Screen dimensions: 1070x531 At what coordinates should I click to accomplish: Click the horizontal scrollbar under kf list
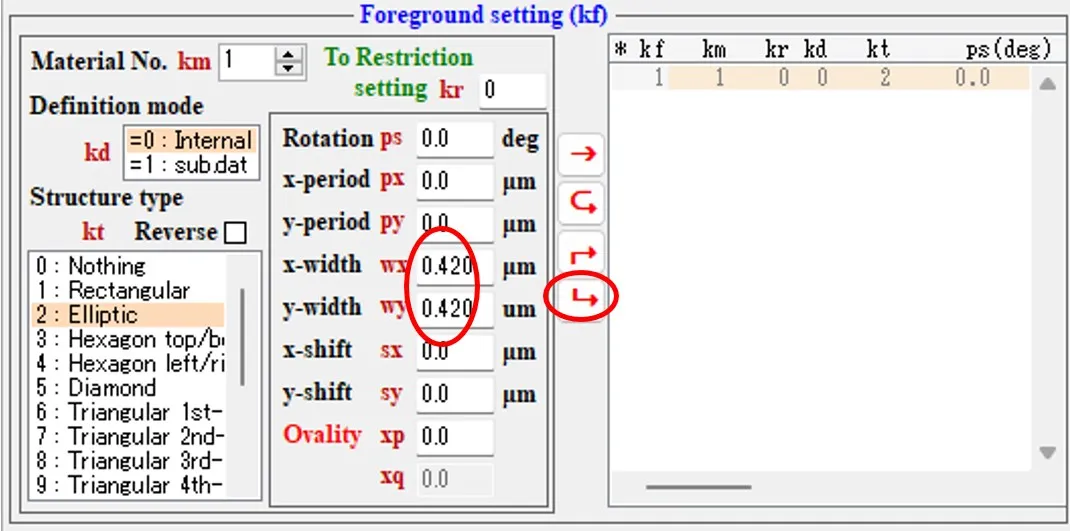(x=698, y=487)
